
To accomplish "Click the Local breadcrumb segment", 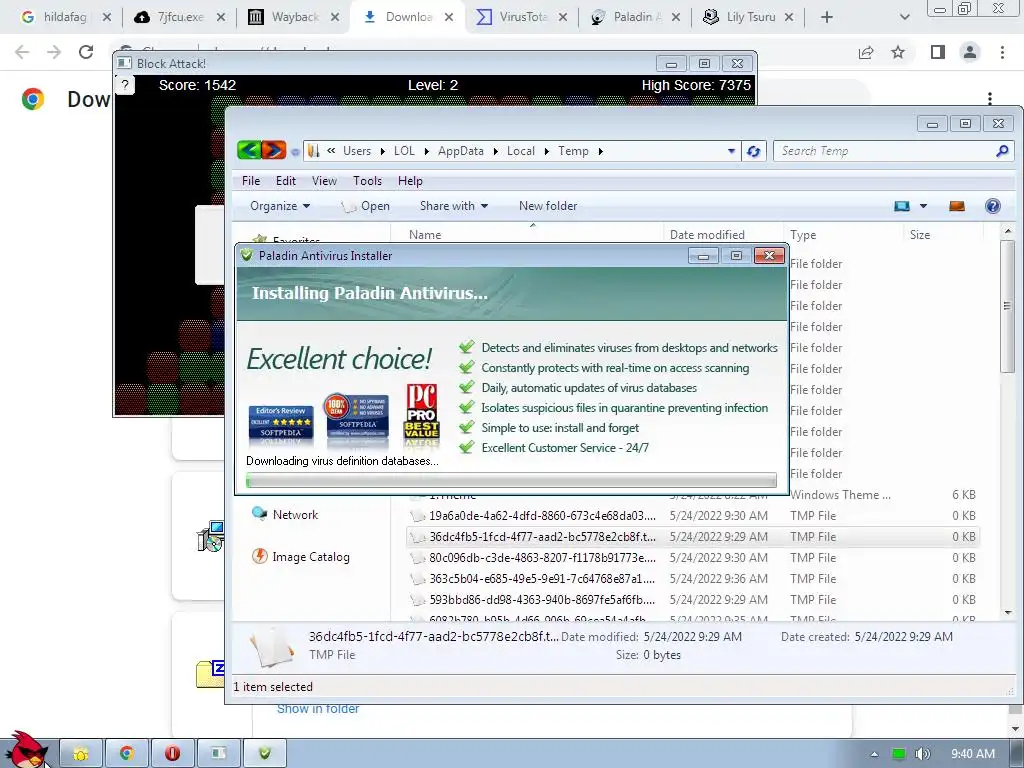I will pos(520,151).
